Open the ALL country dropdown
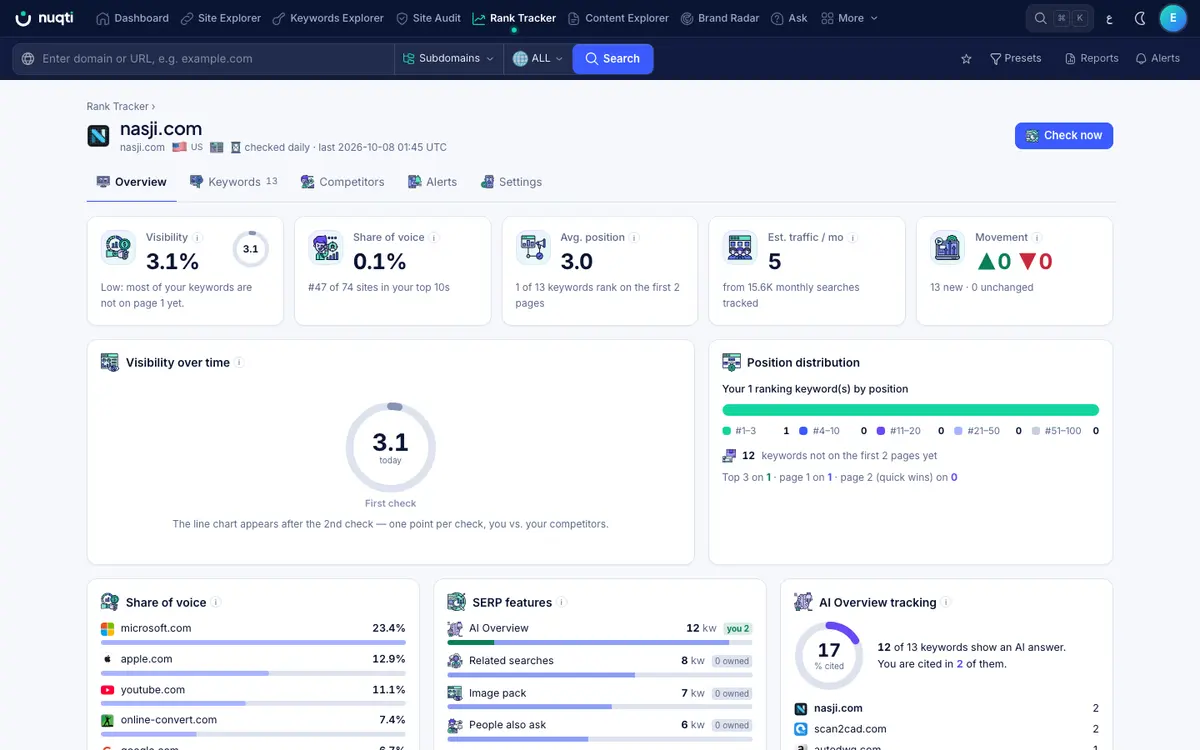This screenshot has height=750, width=1200. coord(537,59)
